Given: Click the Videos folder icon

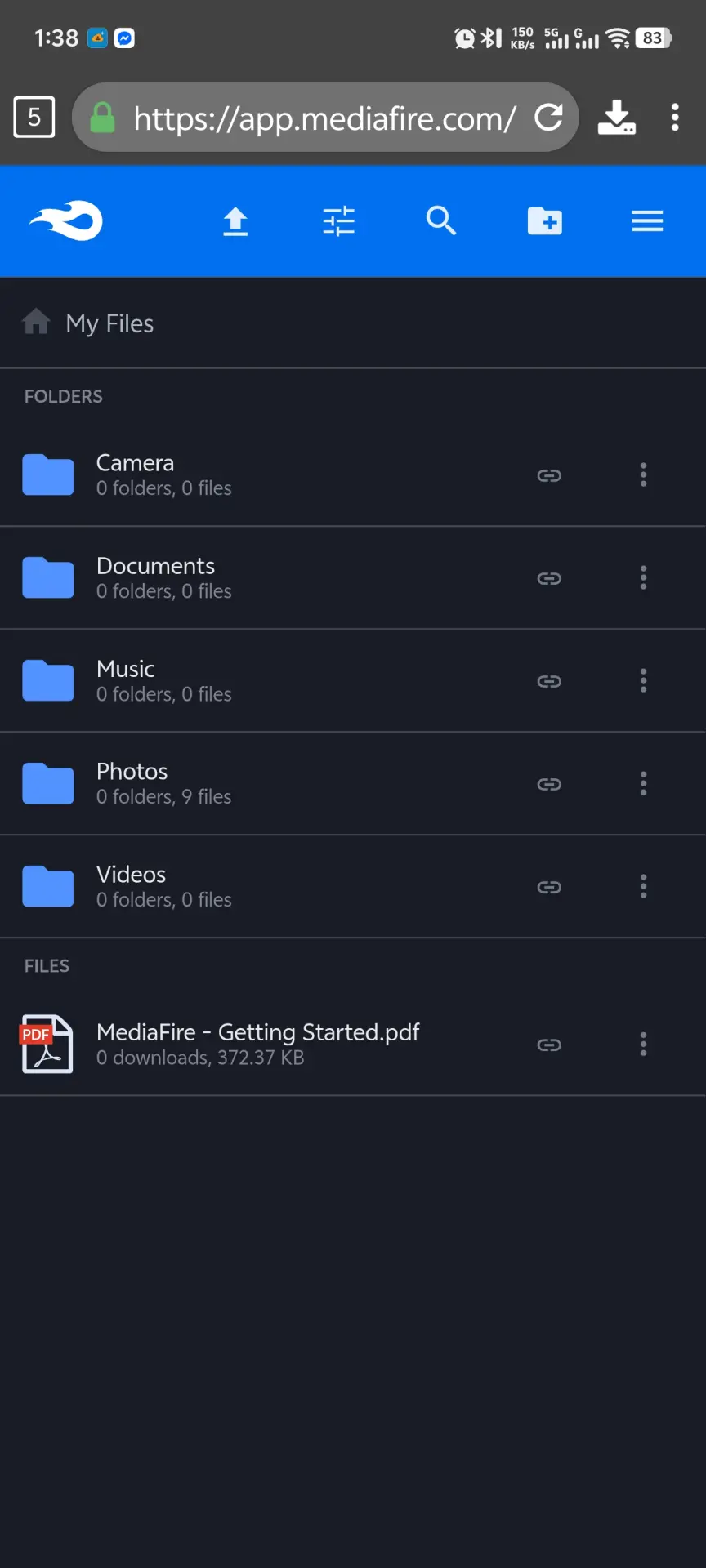Looking at the screenshot, I should pyautogui.click(x=48, y=886).
